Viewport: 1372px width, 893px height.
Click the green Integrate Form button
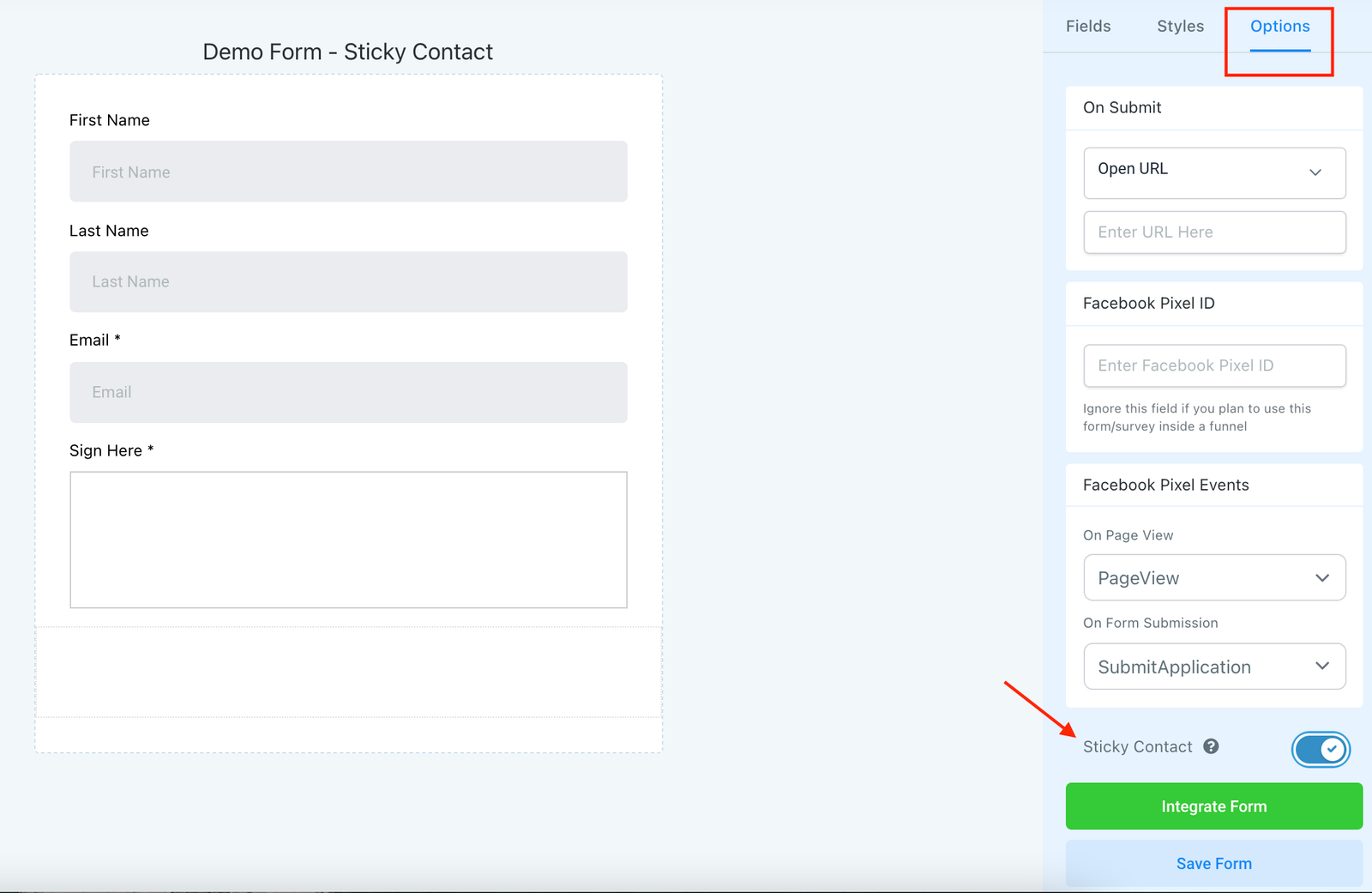click(1213, 806)
